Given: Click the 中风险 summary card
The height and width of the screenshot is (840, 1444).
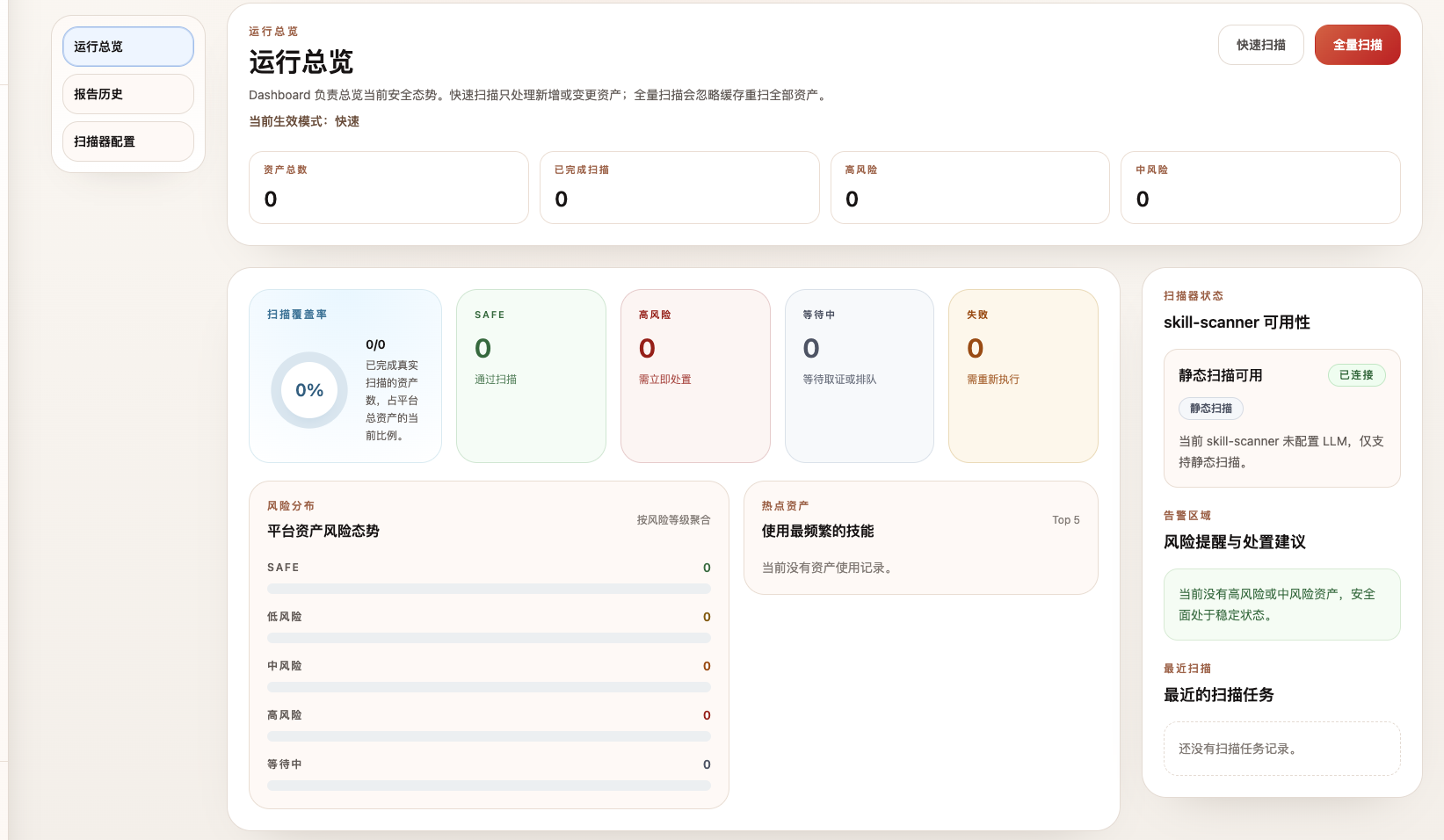Looking at the screenshot, I should (1260, 187).
